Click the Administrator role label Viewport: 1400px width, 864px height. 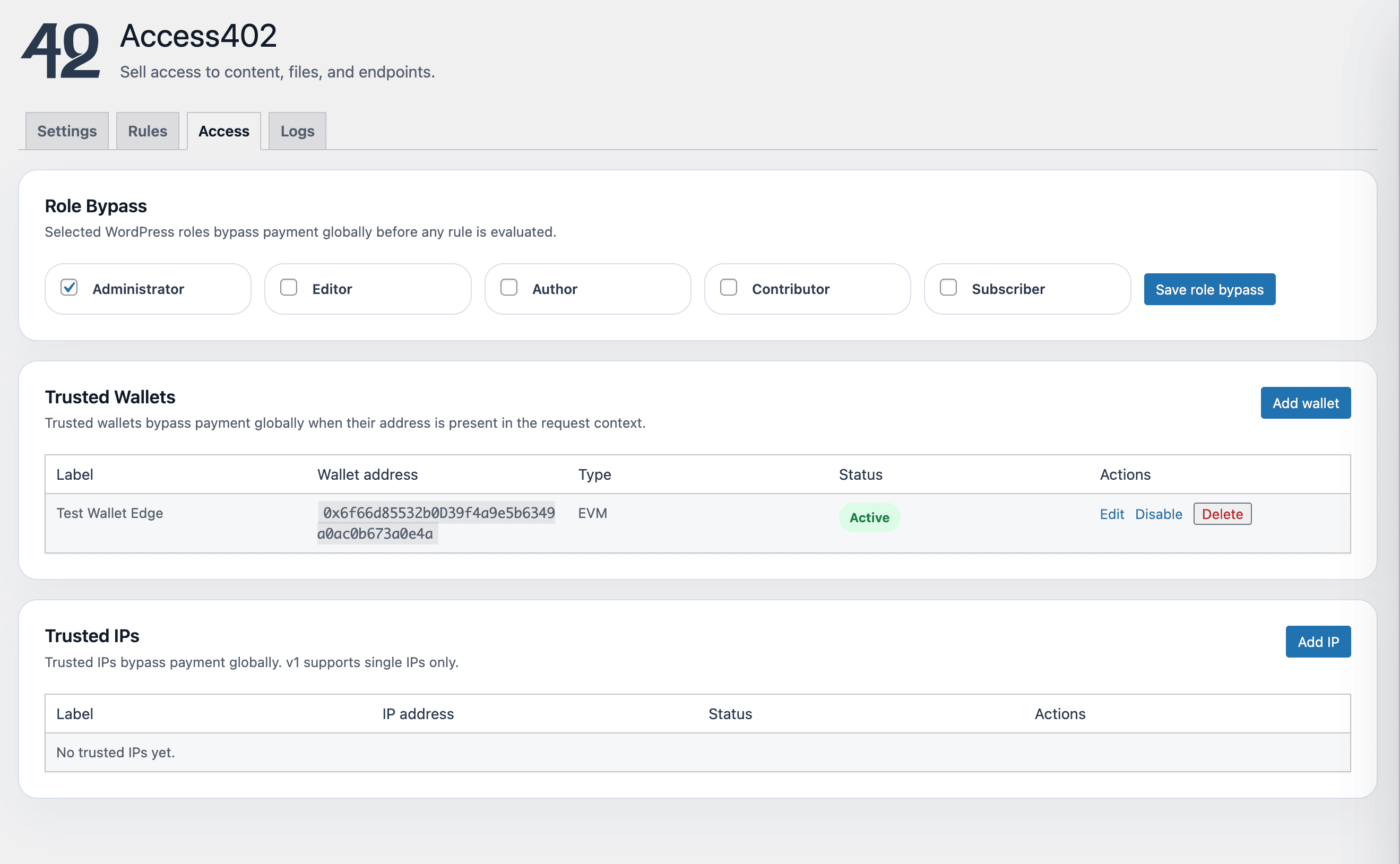tap(139, 289)
